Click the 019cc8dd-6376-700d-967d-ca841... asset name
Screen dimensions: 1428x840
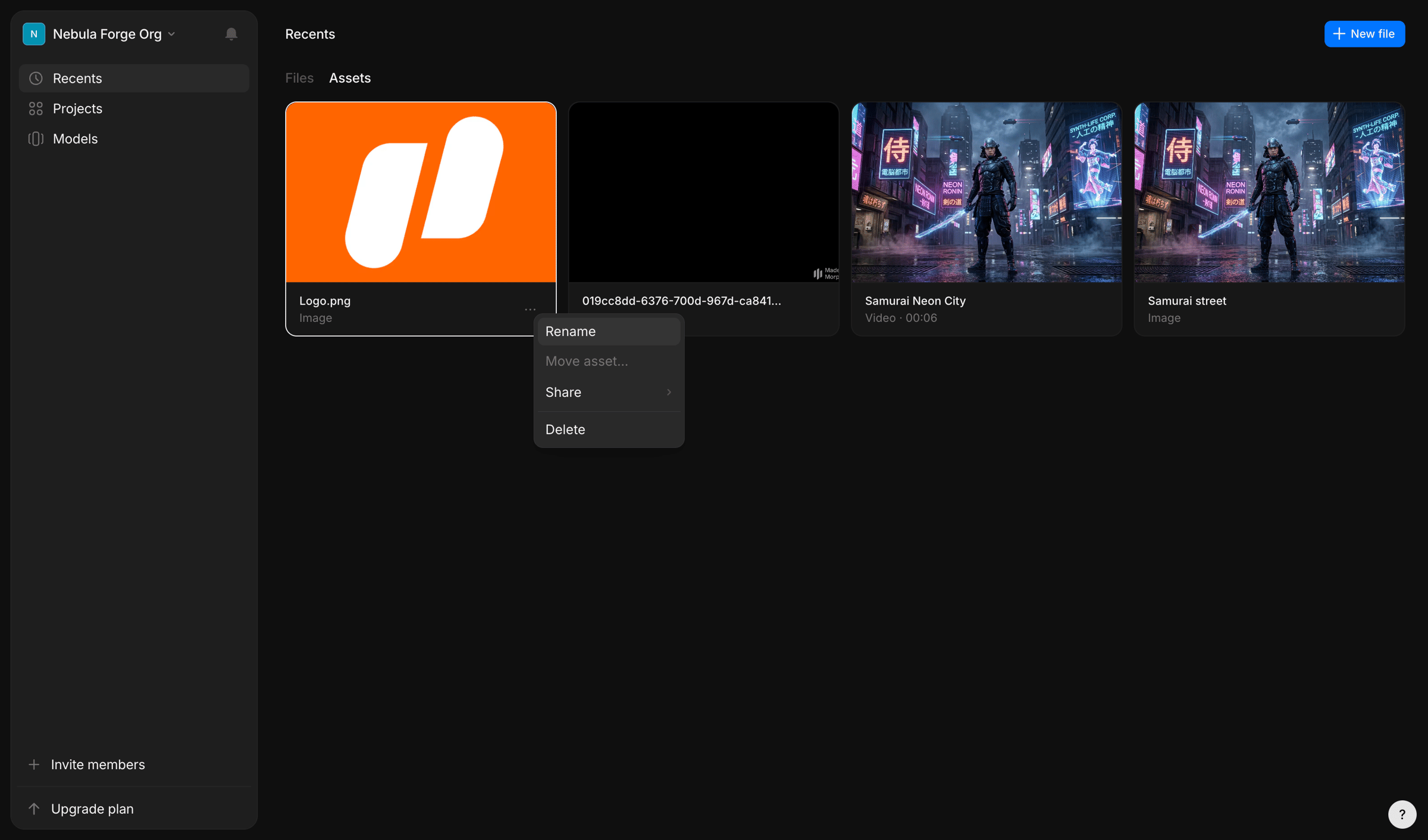tap(681, 301)
